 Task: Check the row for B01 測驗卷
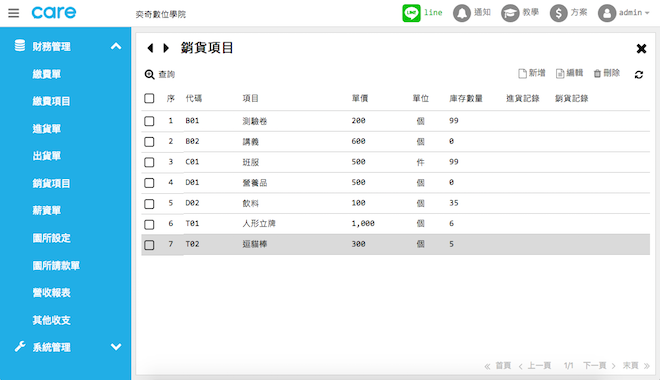coord(149,121)
